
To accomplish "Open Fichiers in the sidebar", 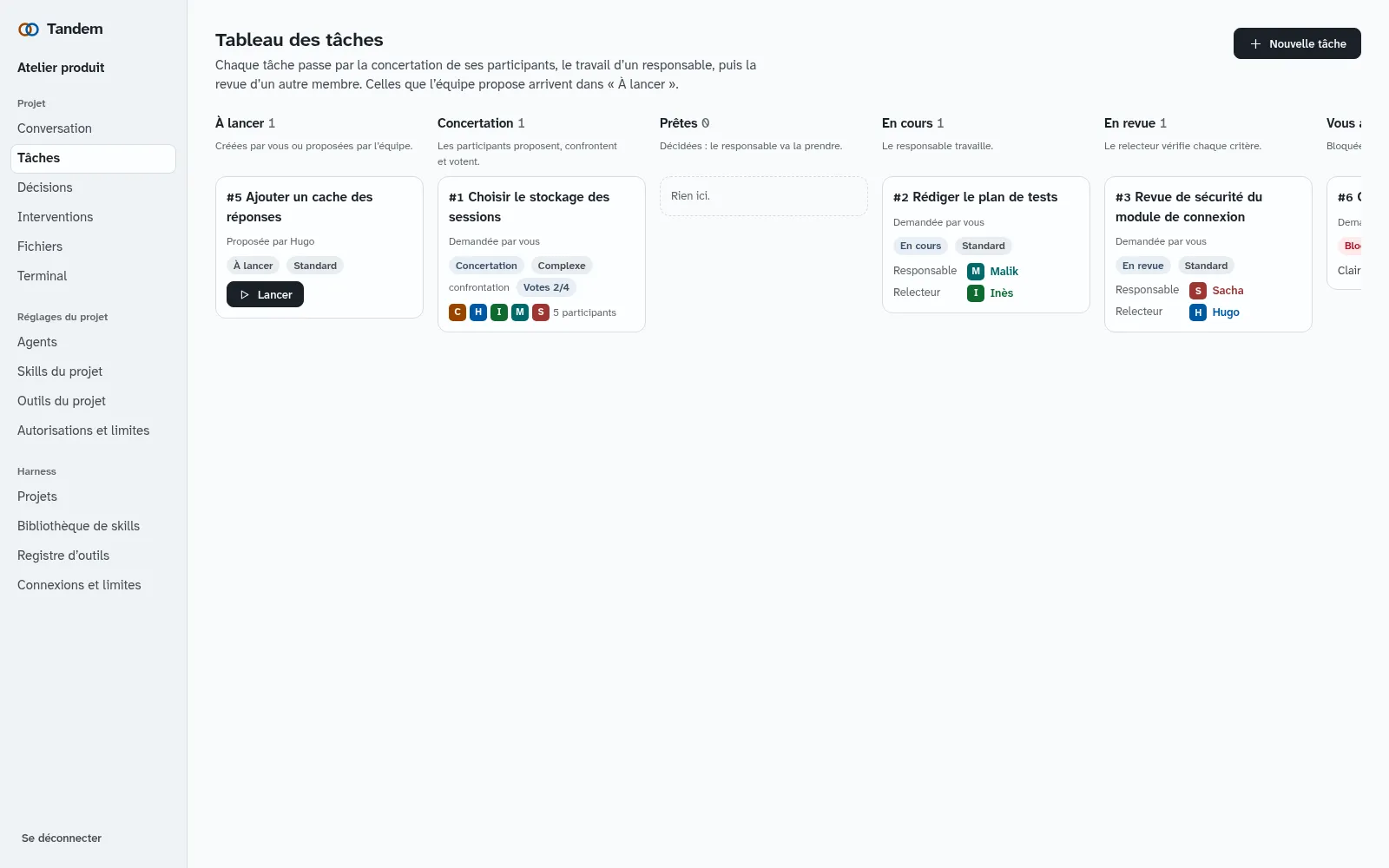I will tap(93, 247).
